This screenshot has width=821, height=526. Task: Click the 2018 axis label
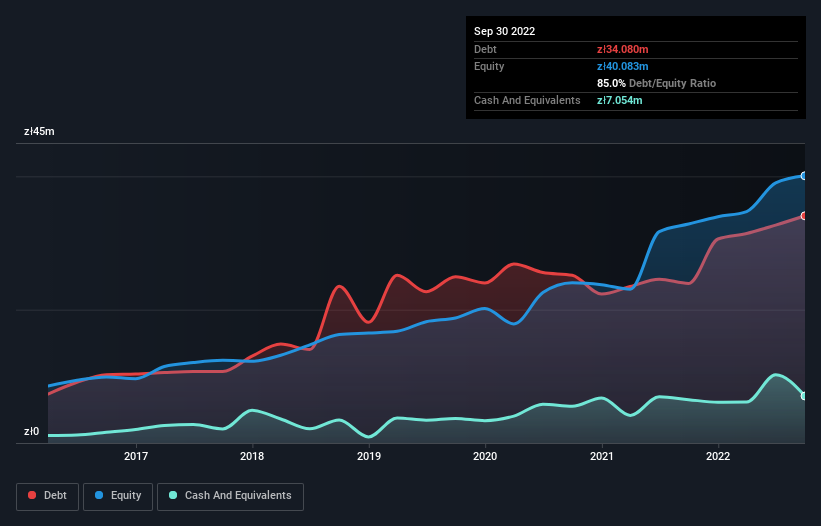pyautogui.click(x=252, y=456)
